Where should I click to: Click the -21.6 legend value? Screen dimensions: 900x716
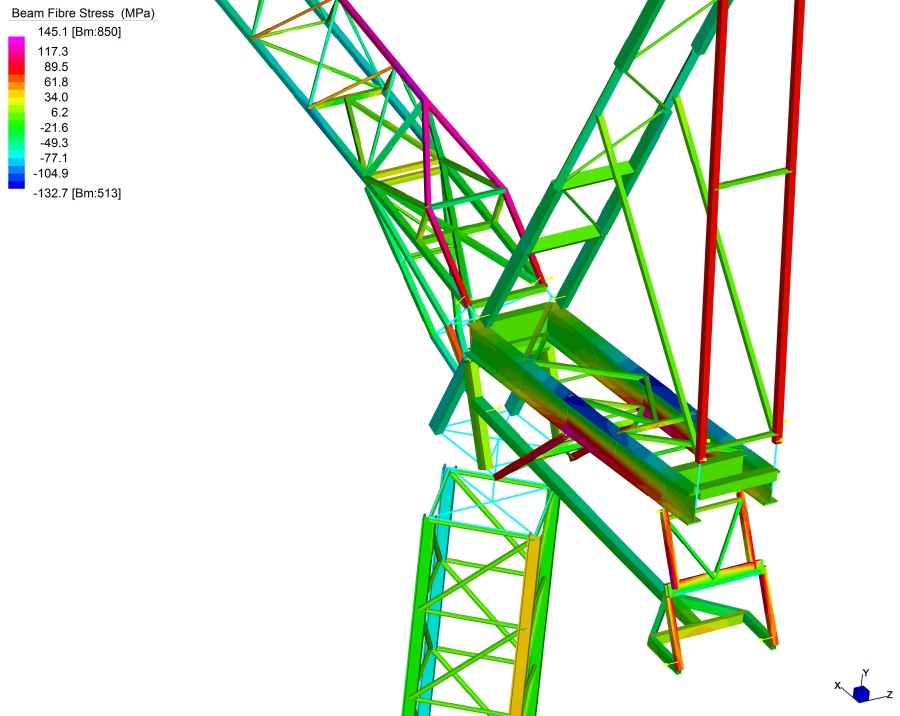tap(53, 128)
